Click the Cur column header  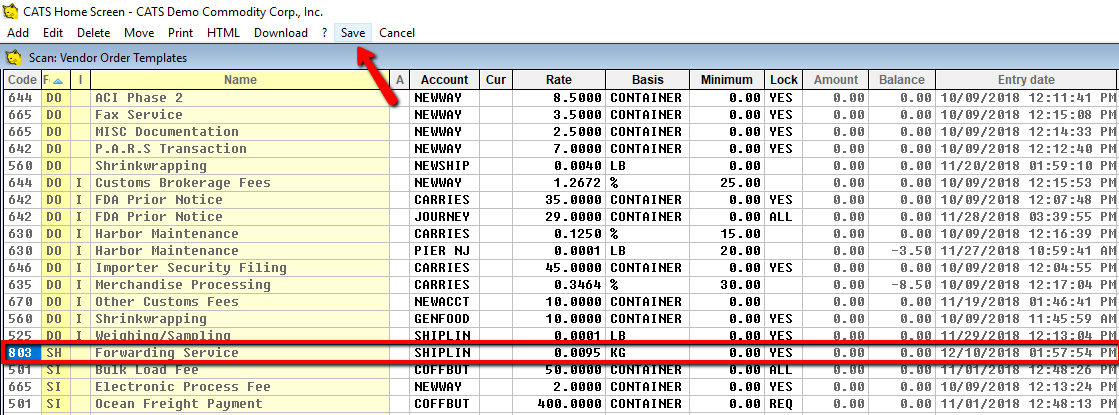tap(495, 80)
